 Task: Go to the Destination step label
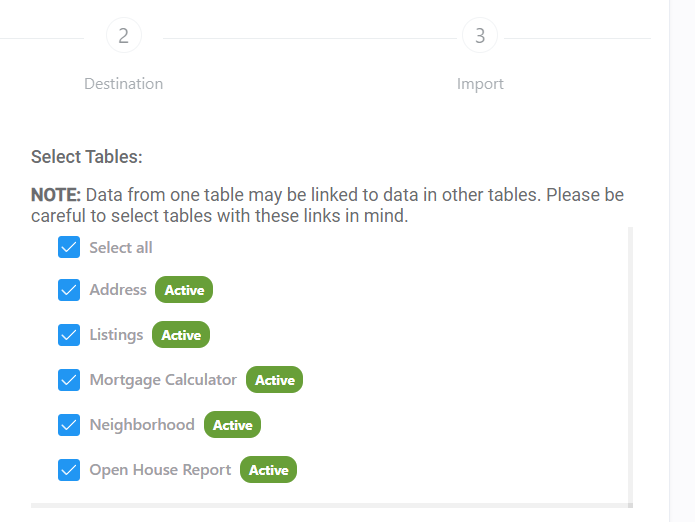pos(124,84)
